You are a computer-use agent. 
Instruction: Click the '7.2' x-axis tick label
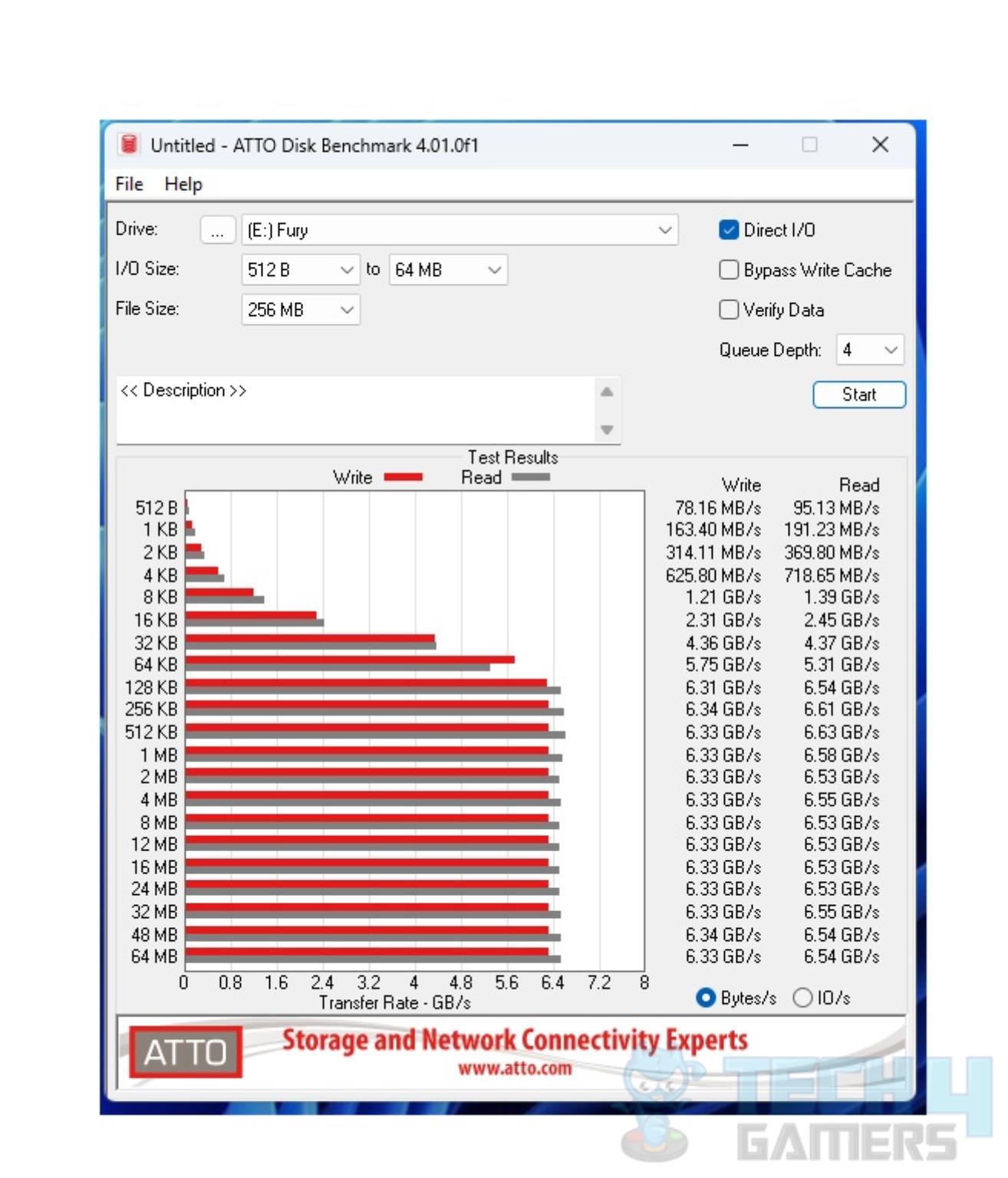[599, 983]
